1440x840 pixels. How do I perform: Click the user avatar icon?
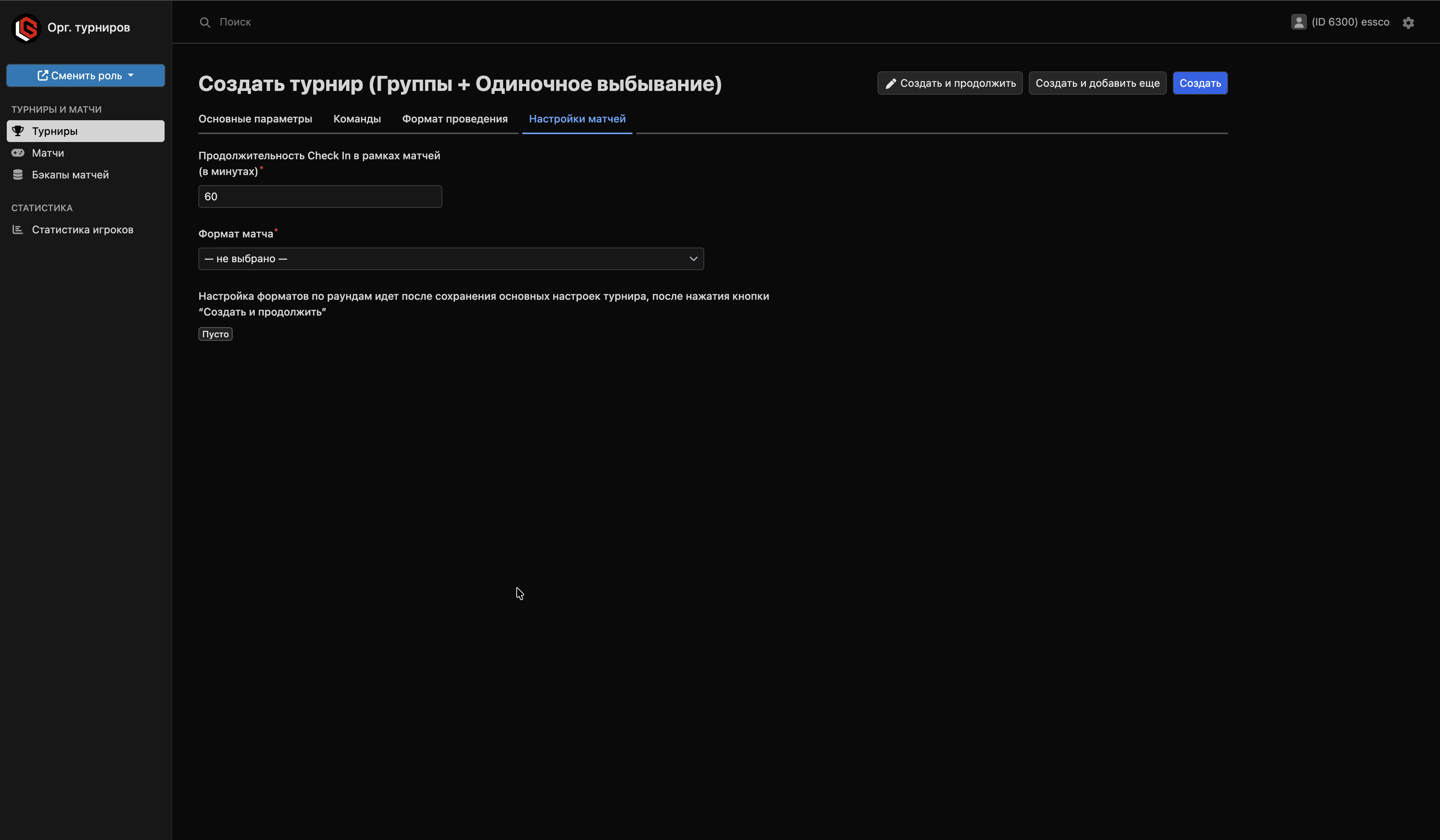(1298, 22)
